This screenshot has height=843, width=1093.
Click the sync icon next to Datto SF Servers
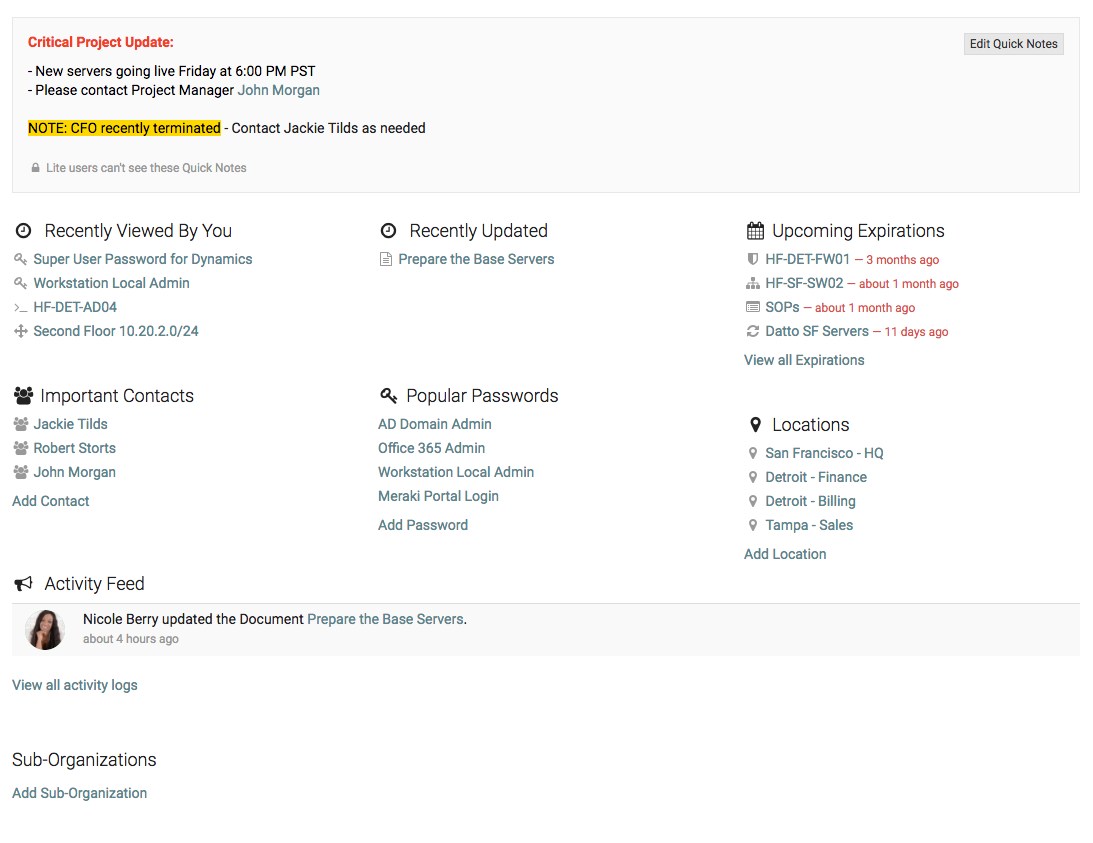754,331
